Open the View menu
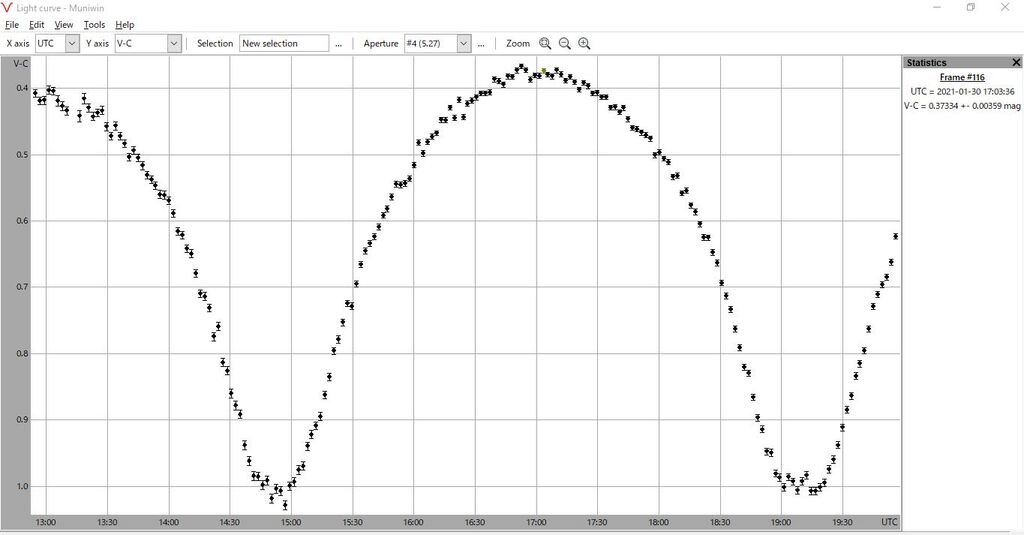 63,25
